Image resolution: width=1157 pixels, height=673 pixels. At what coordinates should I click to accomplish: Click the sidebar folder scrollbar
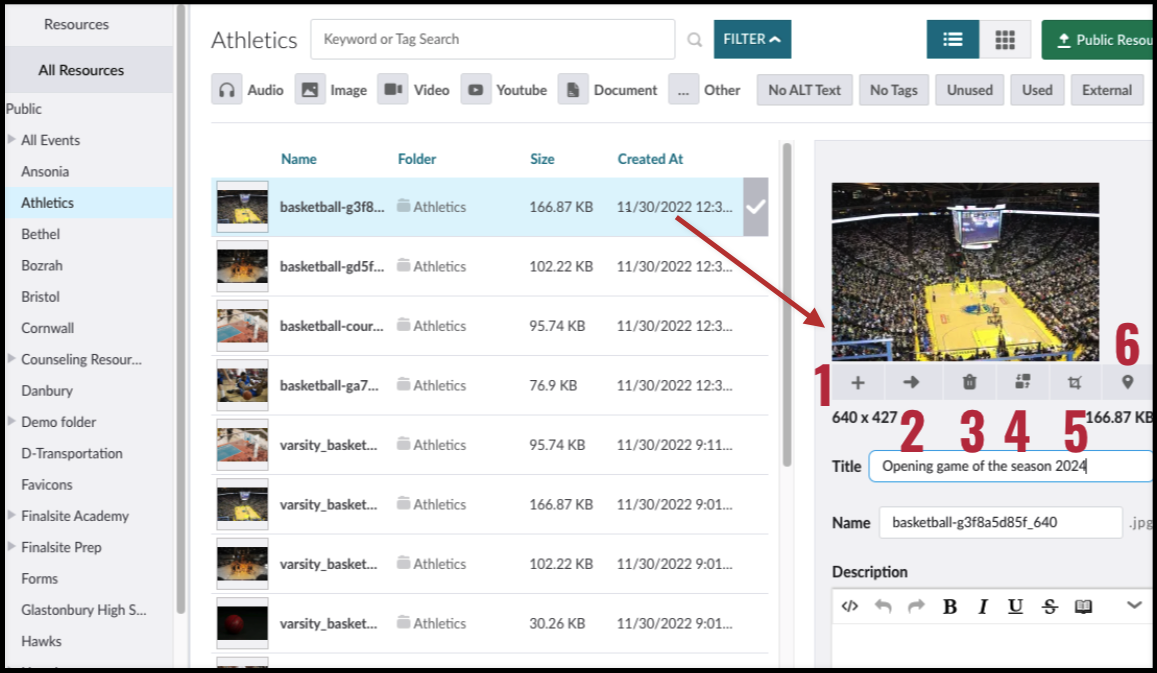tap(181, 310)
